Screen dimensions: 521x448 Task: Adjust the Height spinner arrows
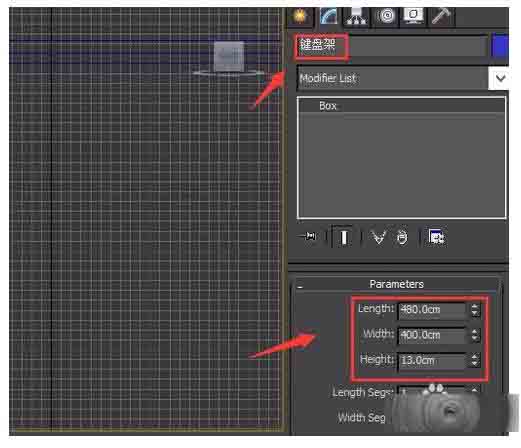pyautogui.click(x=475, y=360)
